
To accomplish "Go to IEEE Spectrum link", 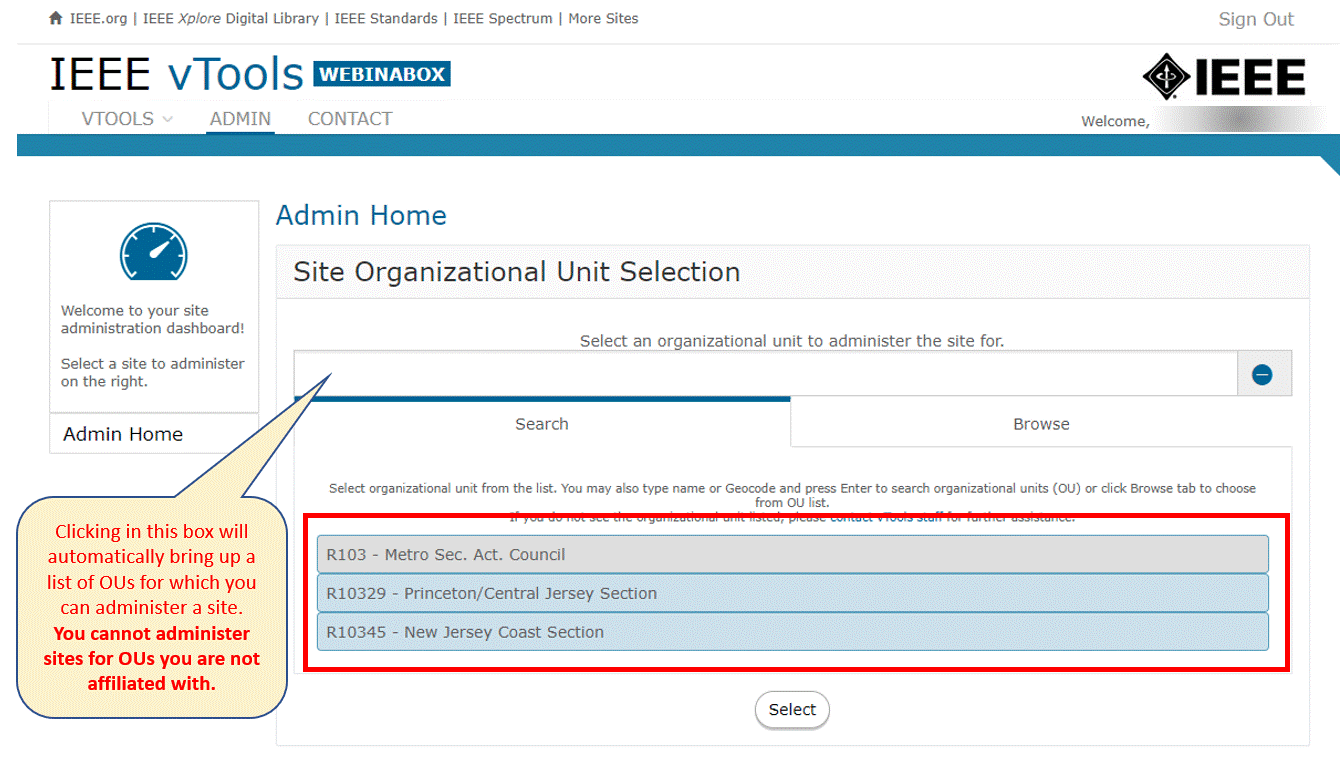I will coord(503,19).
